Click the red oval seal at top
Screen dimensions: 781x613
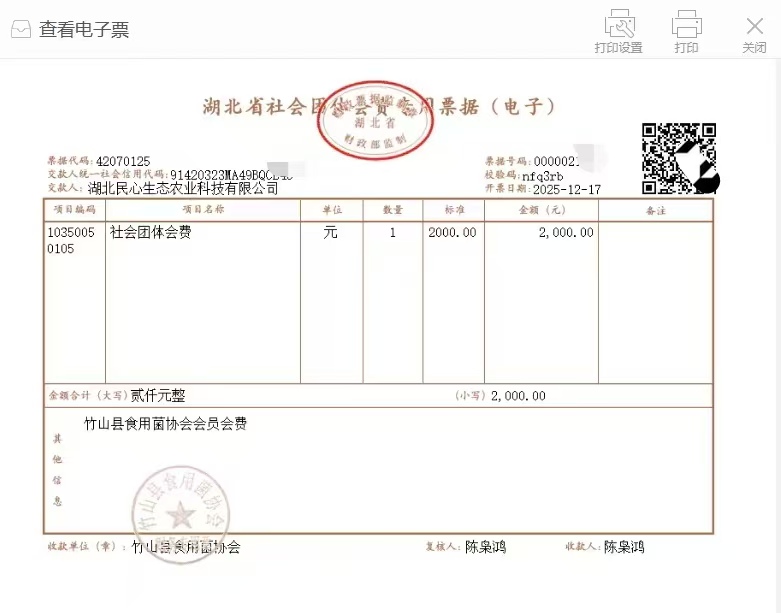pos(373,120)
